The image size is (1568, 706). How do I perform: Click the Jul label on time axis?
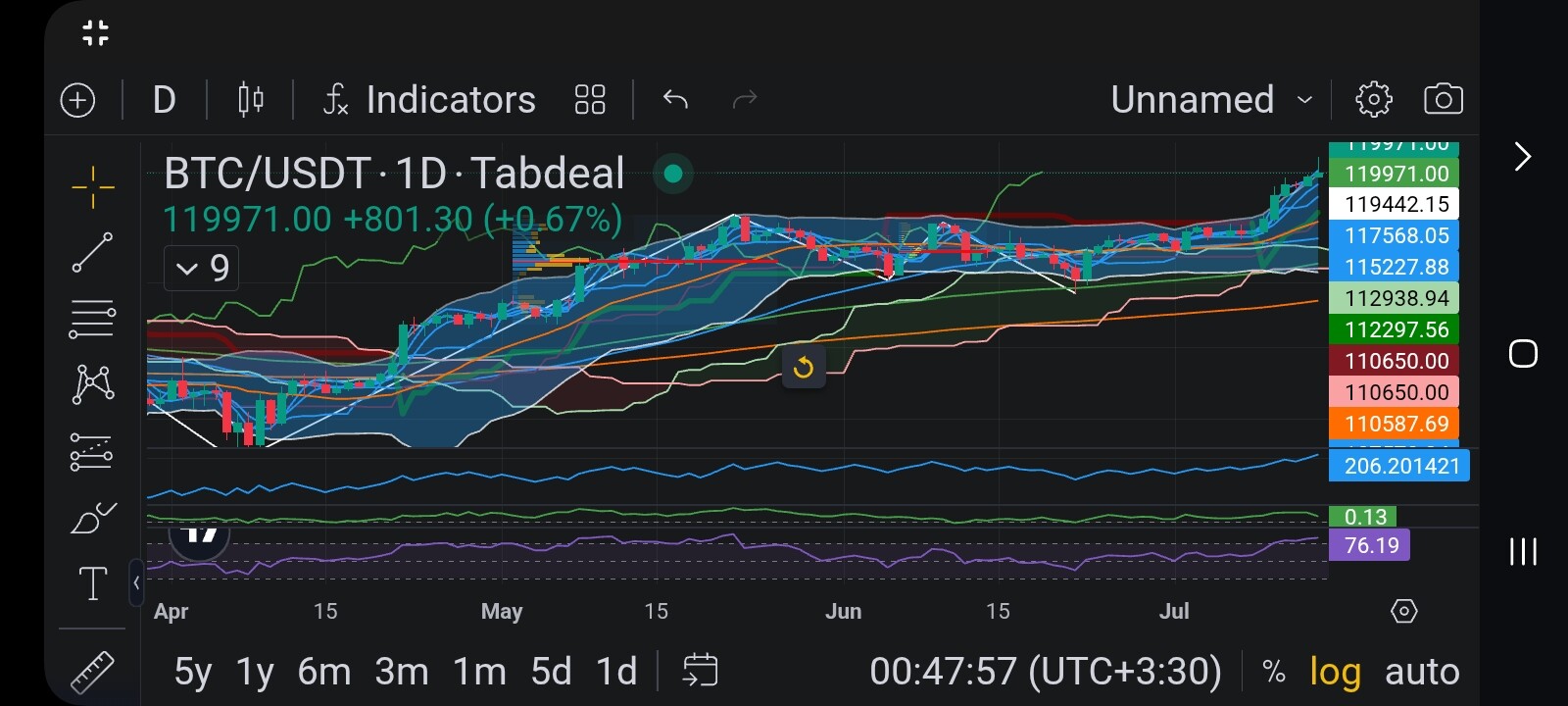point(1173,611)
